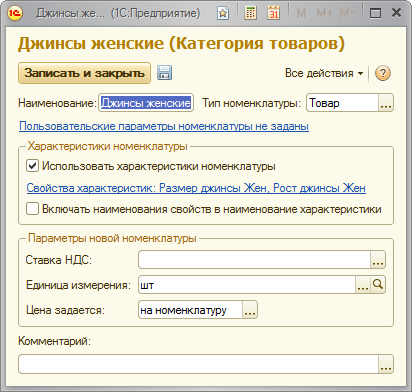
Task: Open the calculator icon in title bar
Action: [x=250, y=13]
